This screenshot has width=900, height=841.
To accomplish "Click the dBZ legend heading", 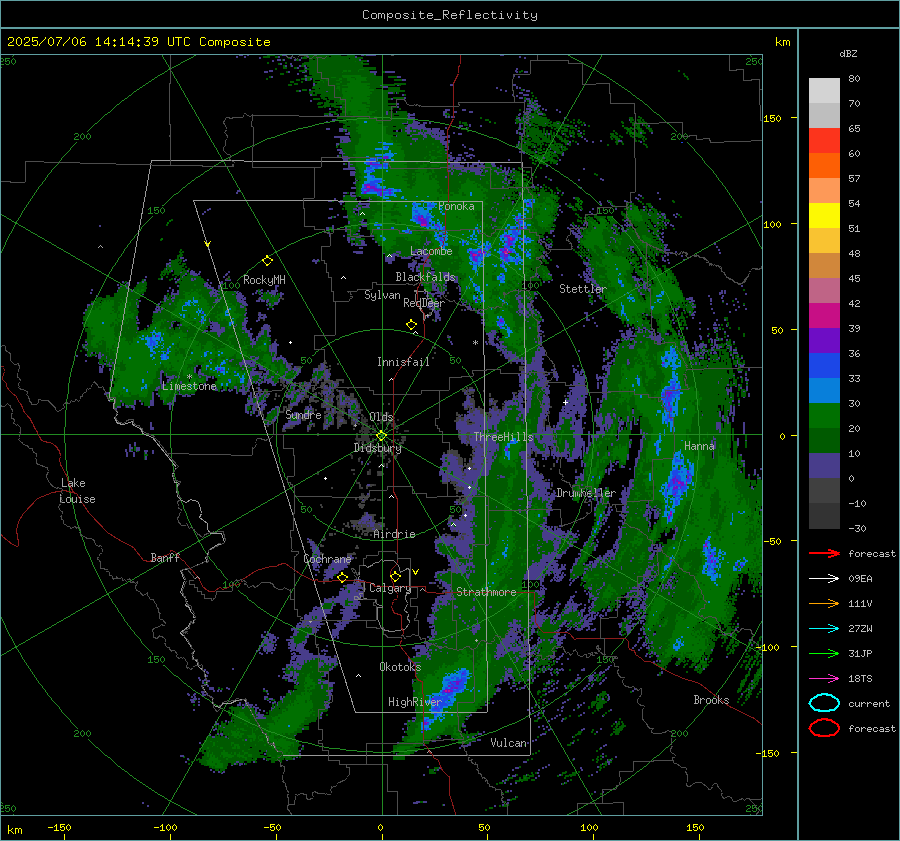I will point(848,53).
